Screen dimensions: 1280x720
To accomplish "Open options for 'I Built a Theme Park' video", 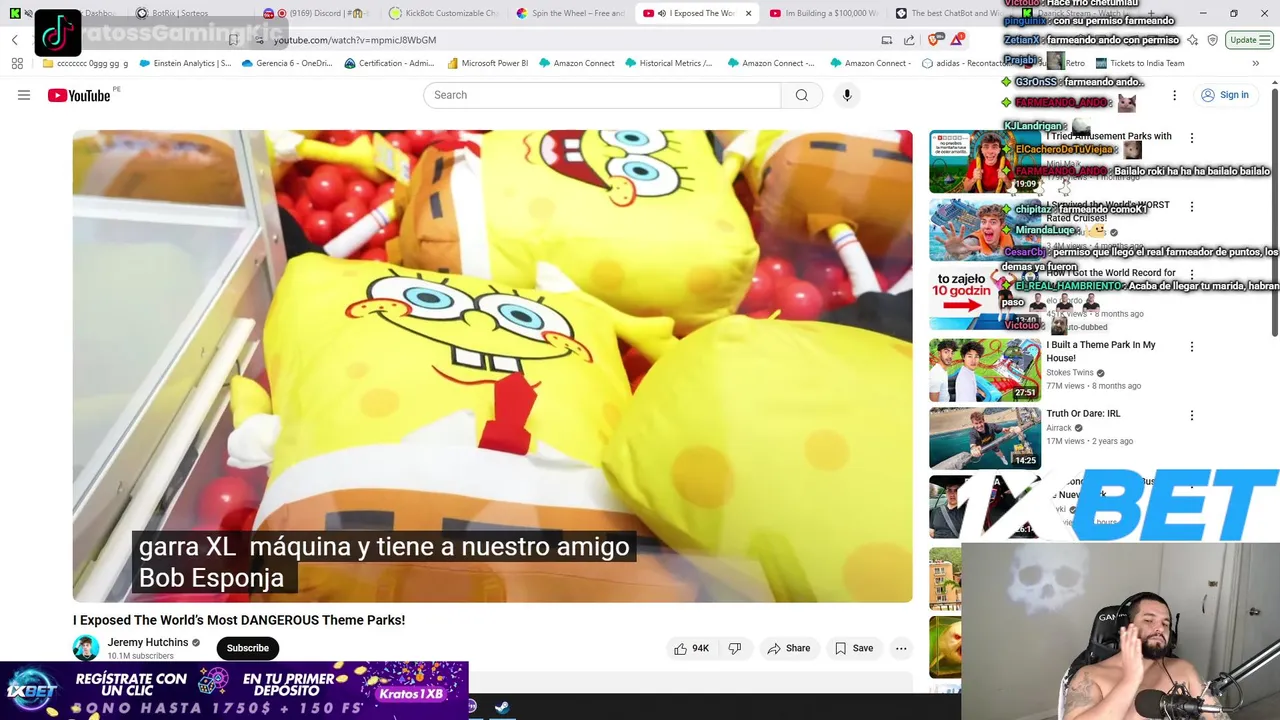I will 1191,347.
